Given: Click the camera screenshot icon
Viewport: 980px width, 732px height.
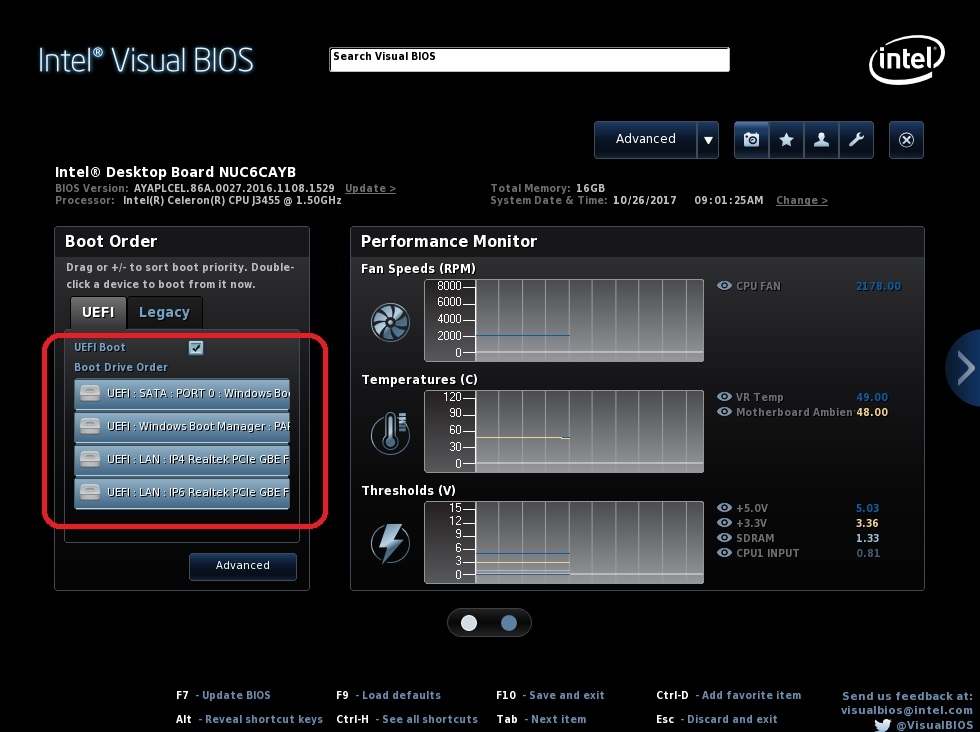Looking at the screenshot, I should 751,139.
